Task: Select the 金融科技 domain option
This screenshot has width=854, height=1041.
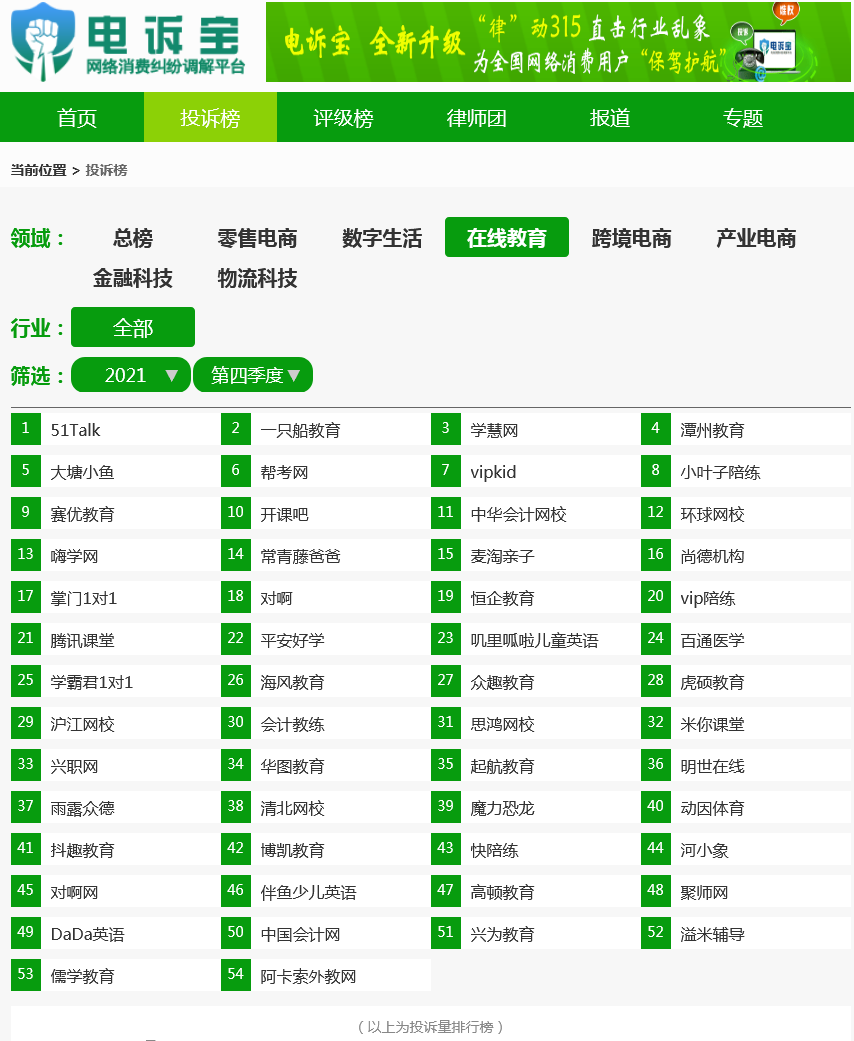Action: (133, 278)
